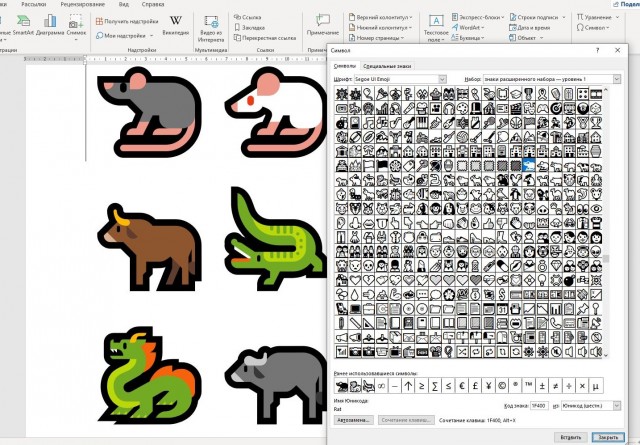
Task: Expand Верхний колонтитул header menu
Action: point(381,17)
